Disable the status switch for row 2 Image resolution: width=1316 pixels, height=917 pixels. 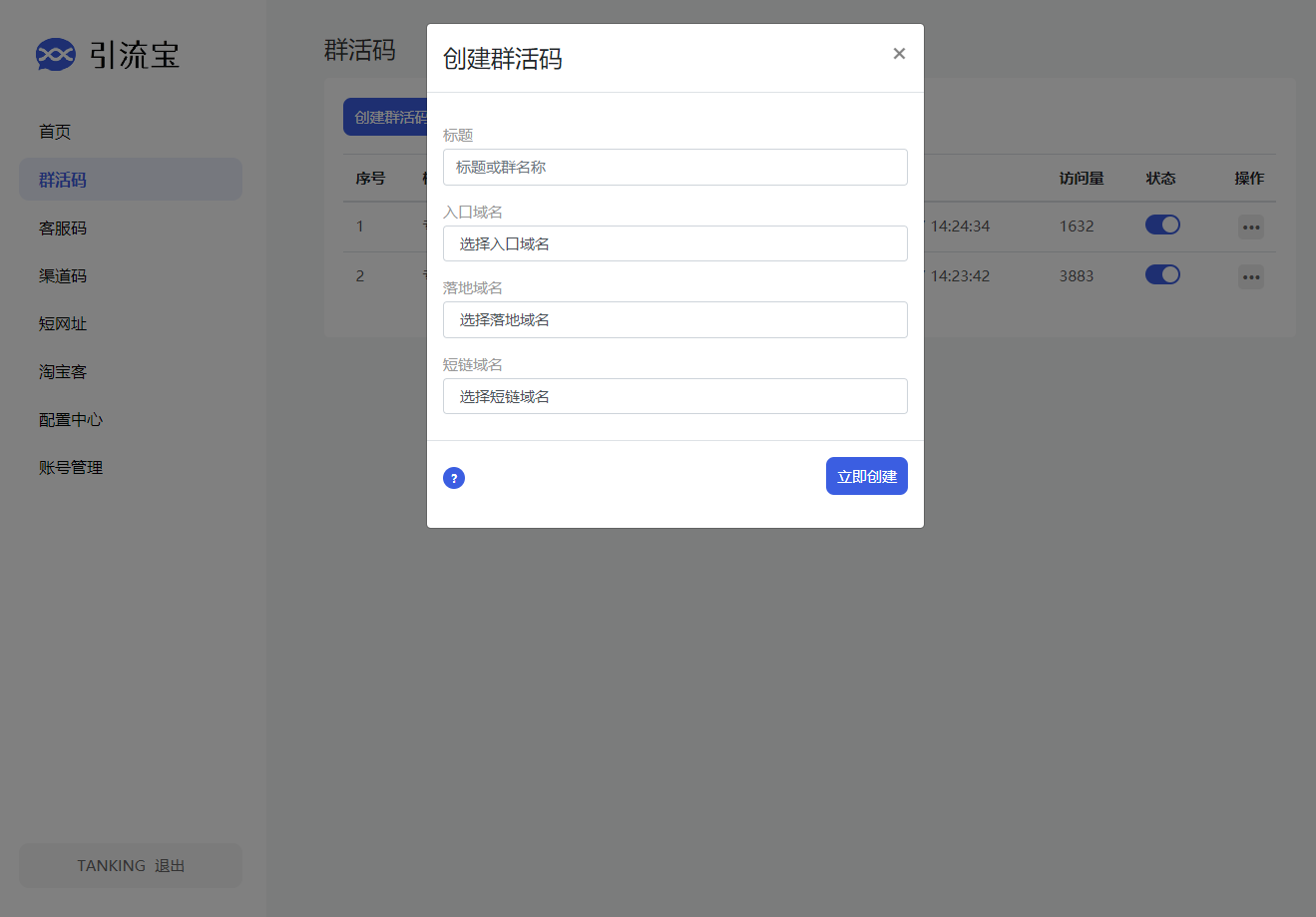[1161, 275]
